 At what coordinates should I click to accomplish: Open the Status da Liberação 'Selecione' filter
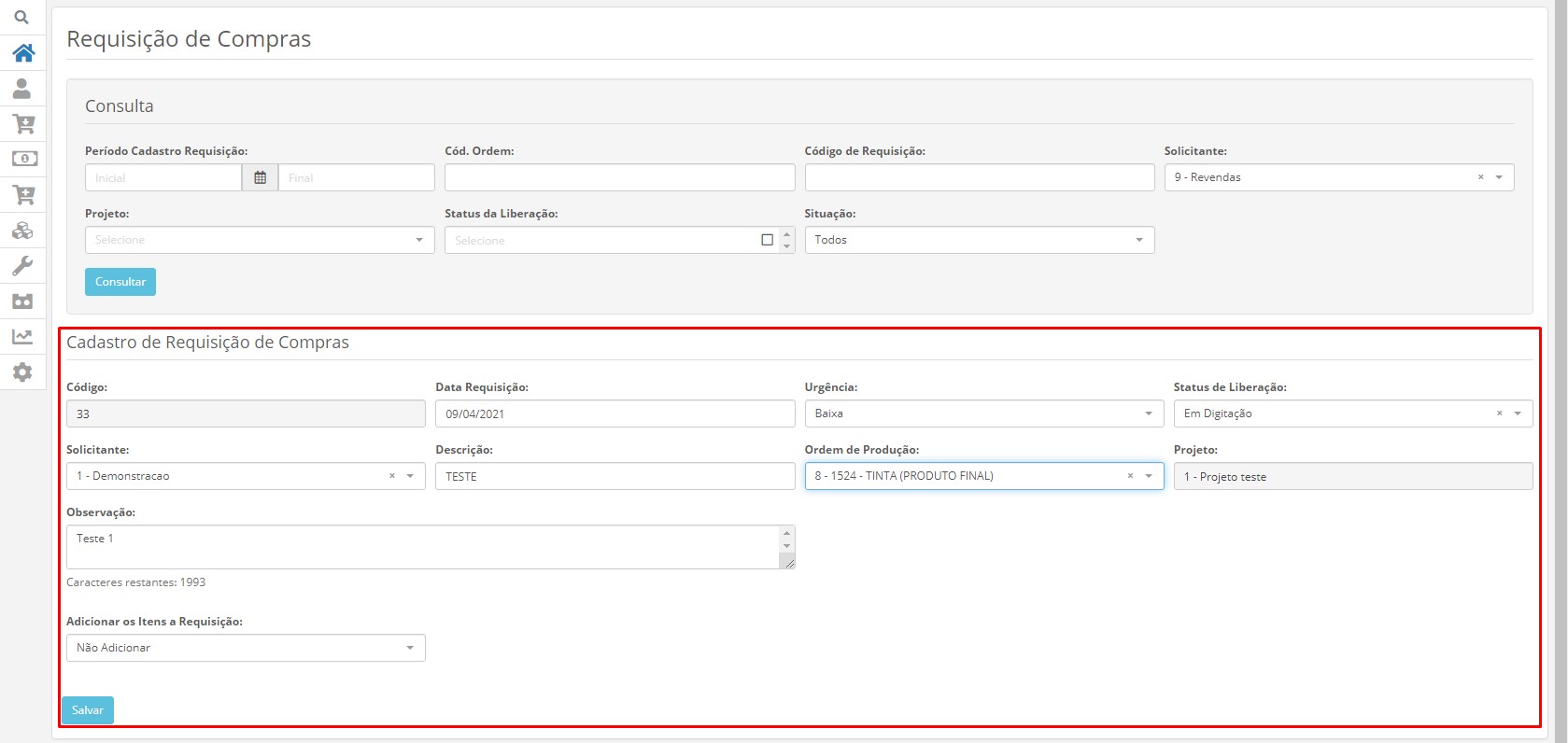pyautogui.click(x=619, y=240)
